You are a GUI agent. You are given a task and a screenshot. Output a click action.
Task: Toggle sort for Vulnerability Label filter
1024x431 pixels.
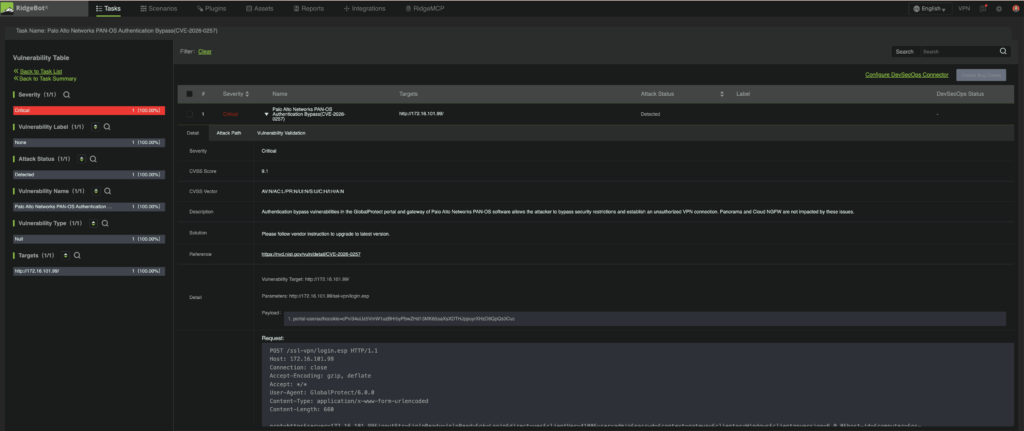(95, 127)
